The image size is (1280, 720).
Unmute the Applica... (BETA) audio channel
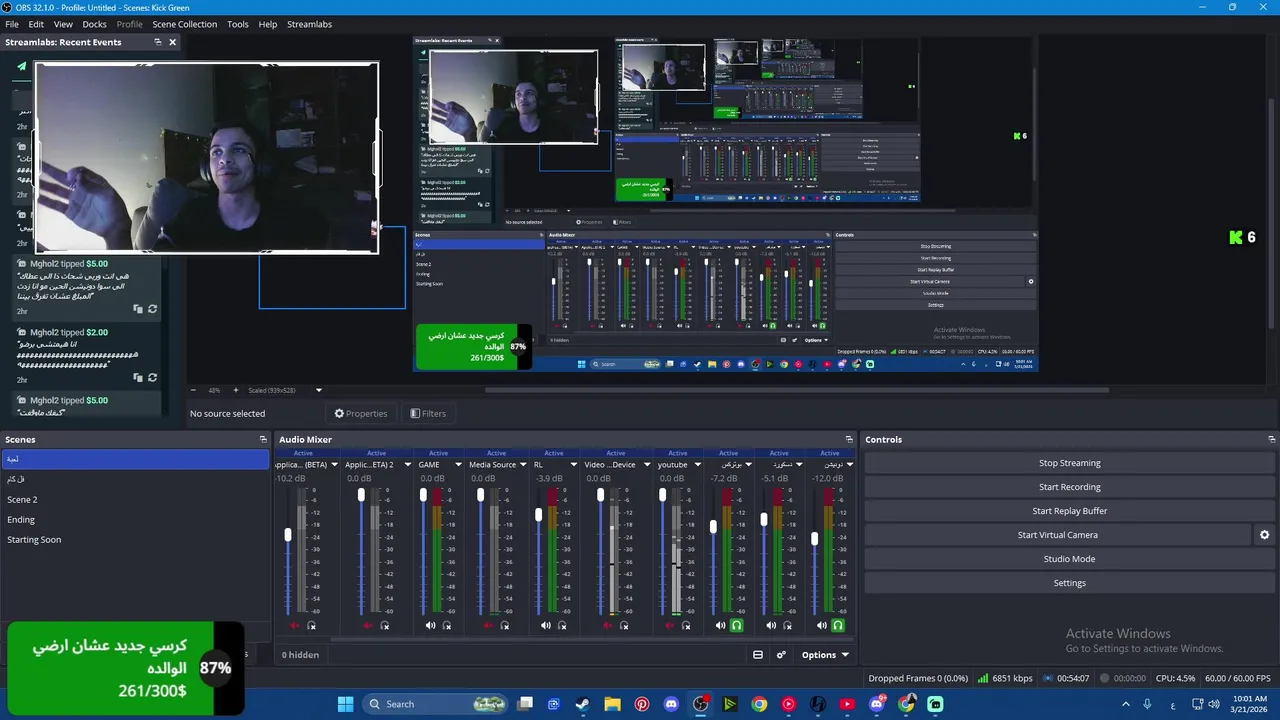295,626
